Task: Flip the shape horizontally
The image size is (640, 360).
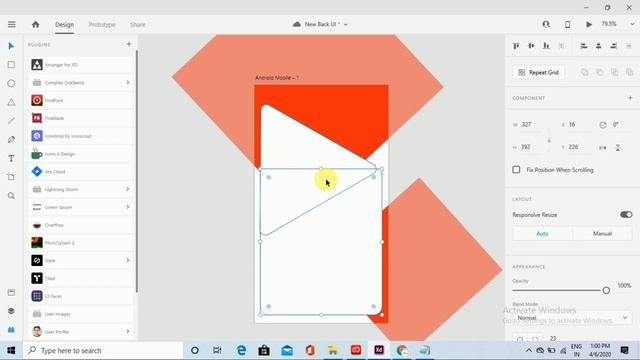Action: [x=603, y=147]
